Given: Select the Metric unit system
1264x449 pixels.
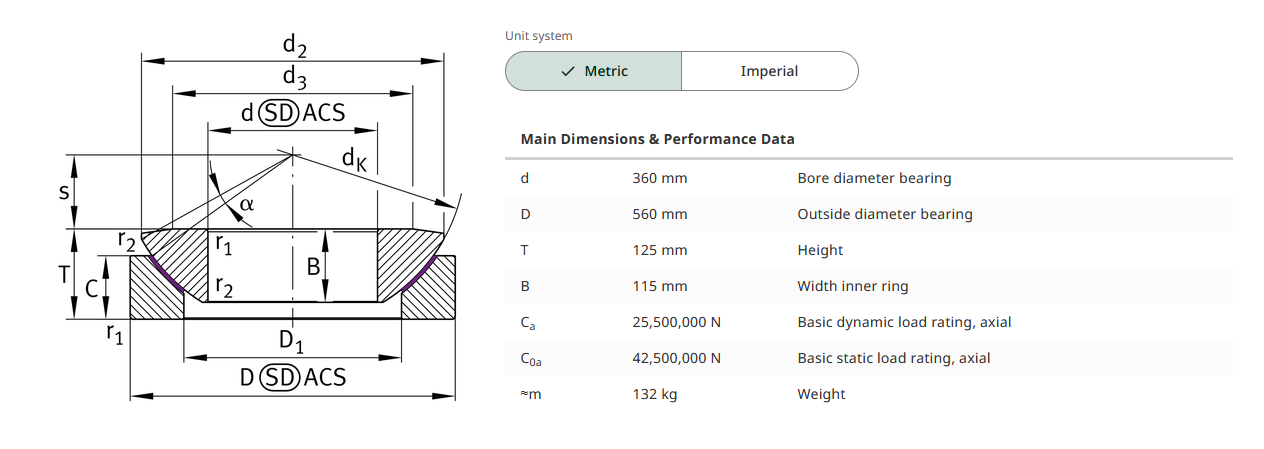Looking at the screenshot, I should (x=594, y=71).
